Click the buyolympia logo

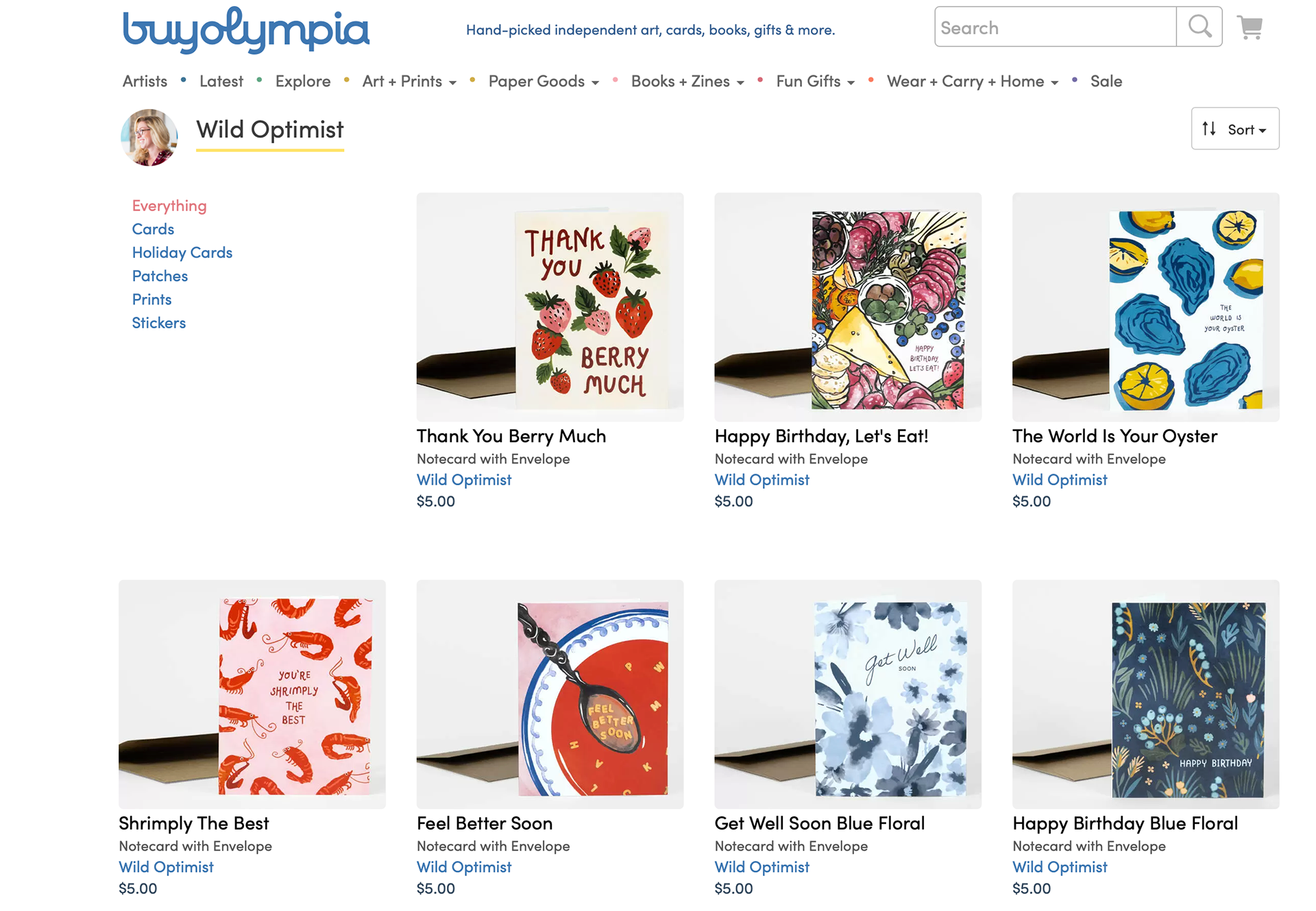(x=245, y=29)
